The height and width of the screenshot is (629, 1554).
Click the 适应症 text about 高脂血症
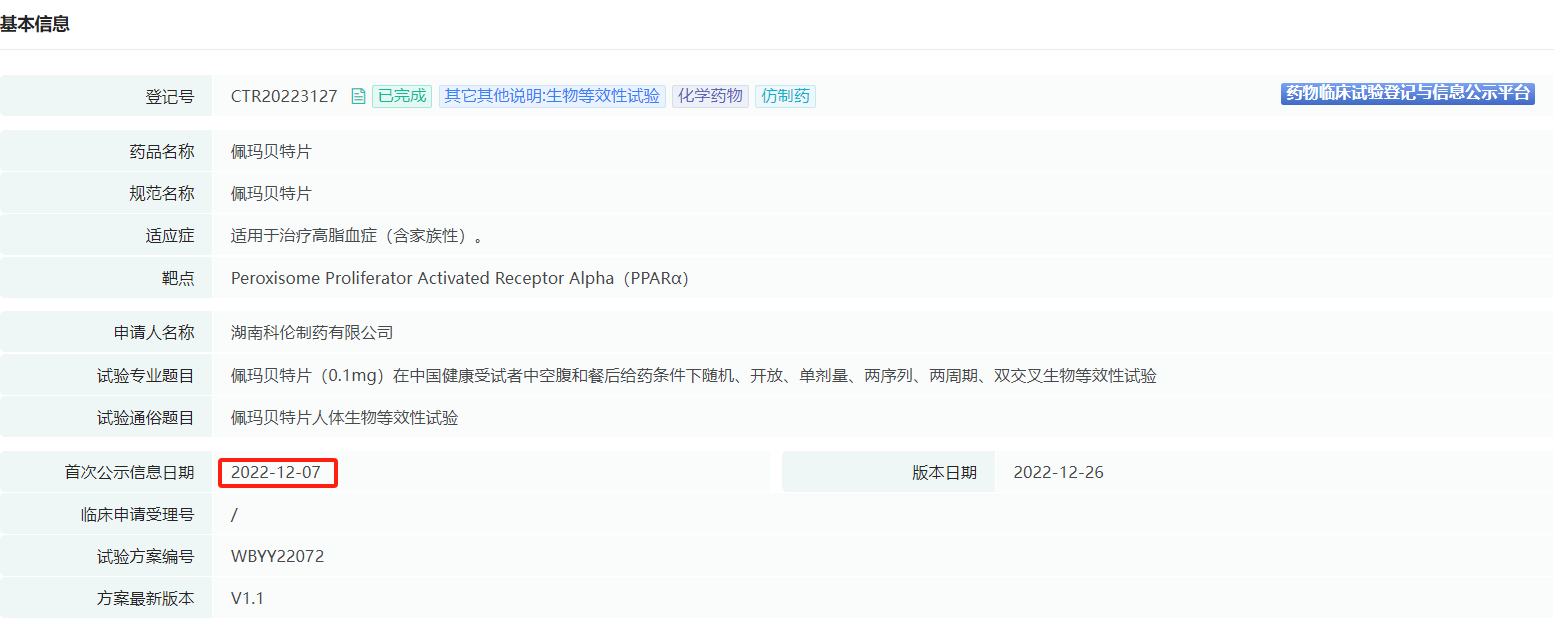click(x=357, y=237)
